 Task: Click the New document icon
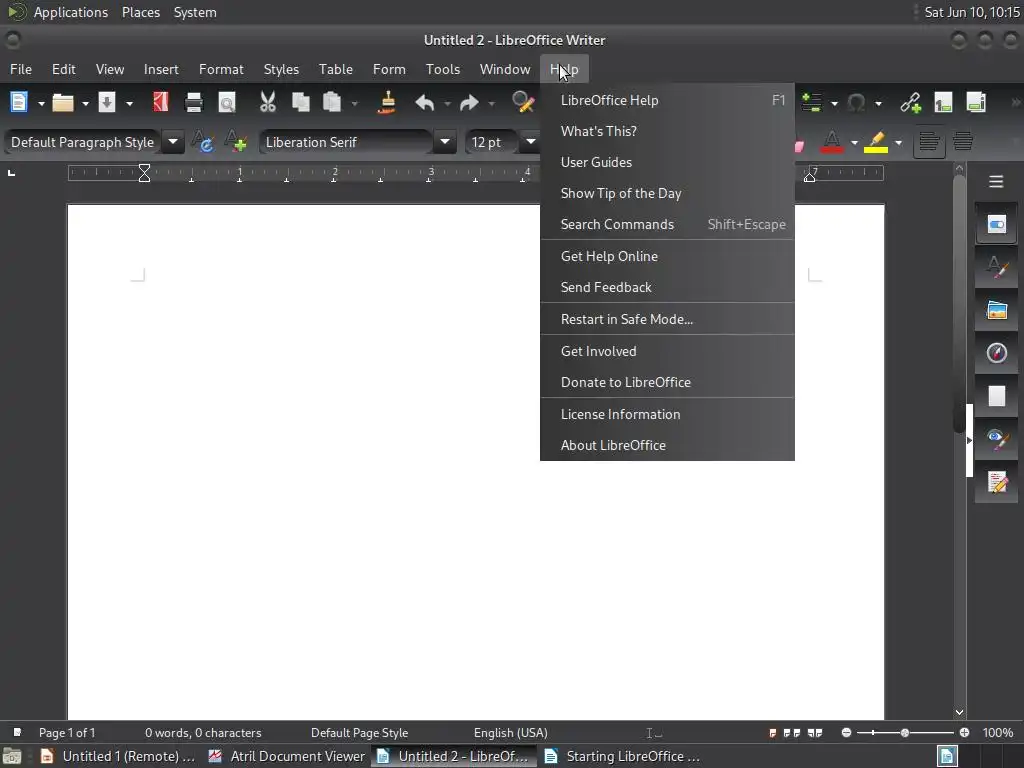click(x=18, y=102)
